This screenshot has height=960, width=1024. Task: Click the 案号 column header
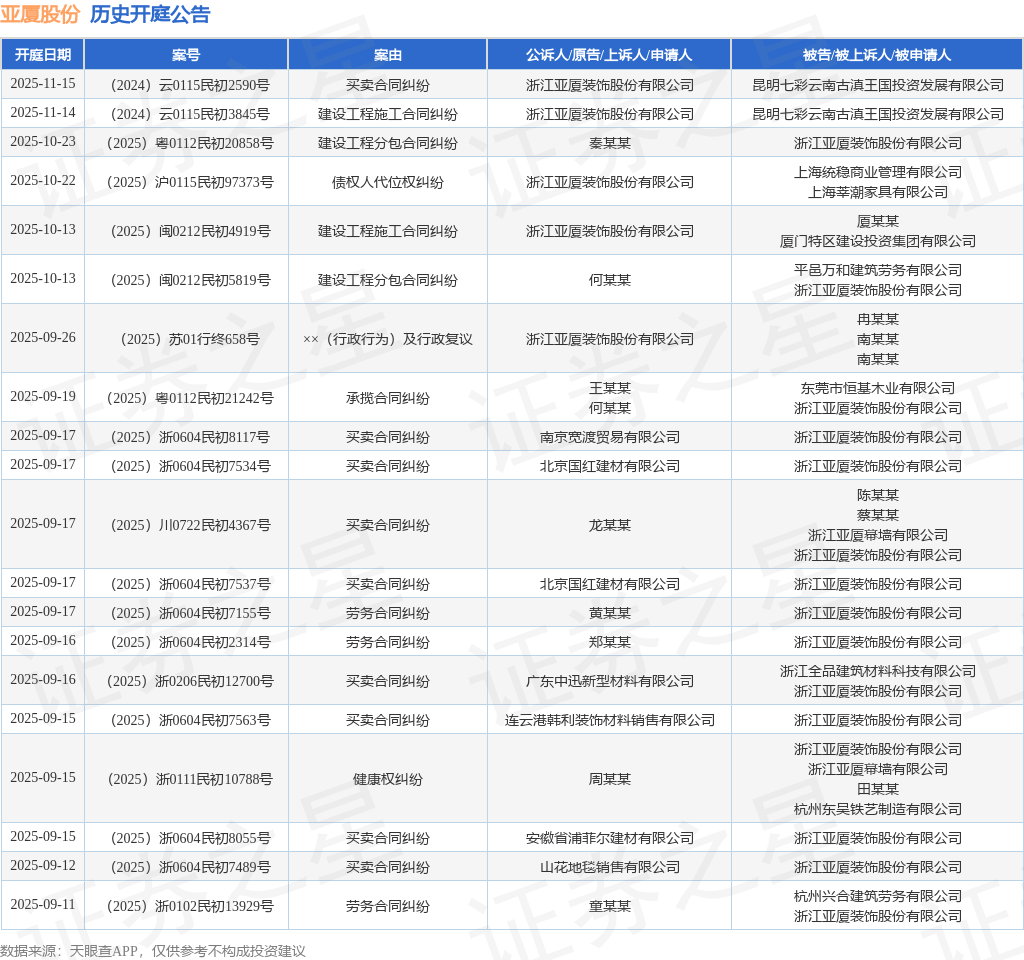(186, 55)
